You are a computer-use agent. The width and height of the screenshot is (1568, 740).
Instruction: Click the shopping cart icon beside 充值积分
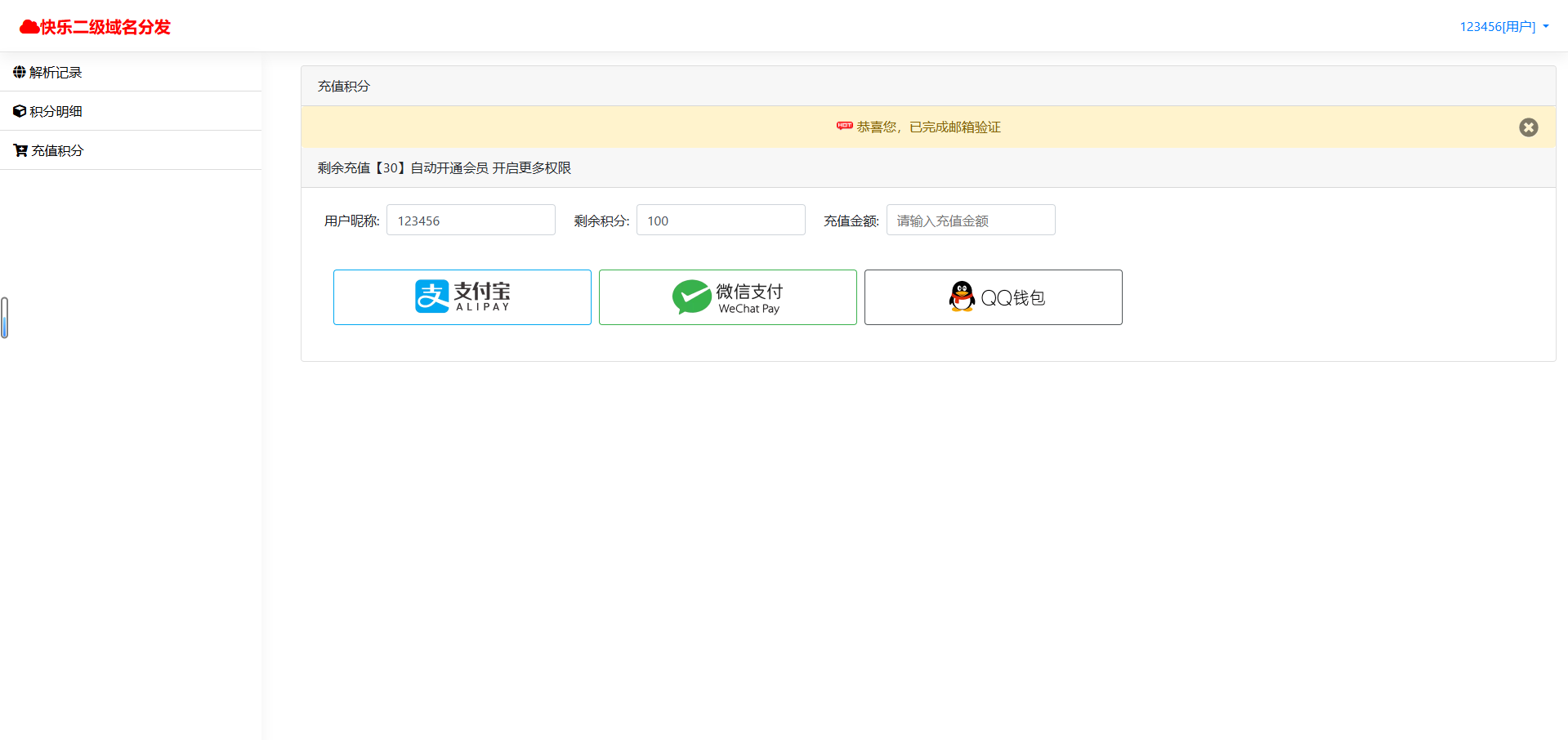20,150
